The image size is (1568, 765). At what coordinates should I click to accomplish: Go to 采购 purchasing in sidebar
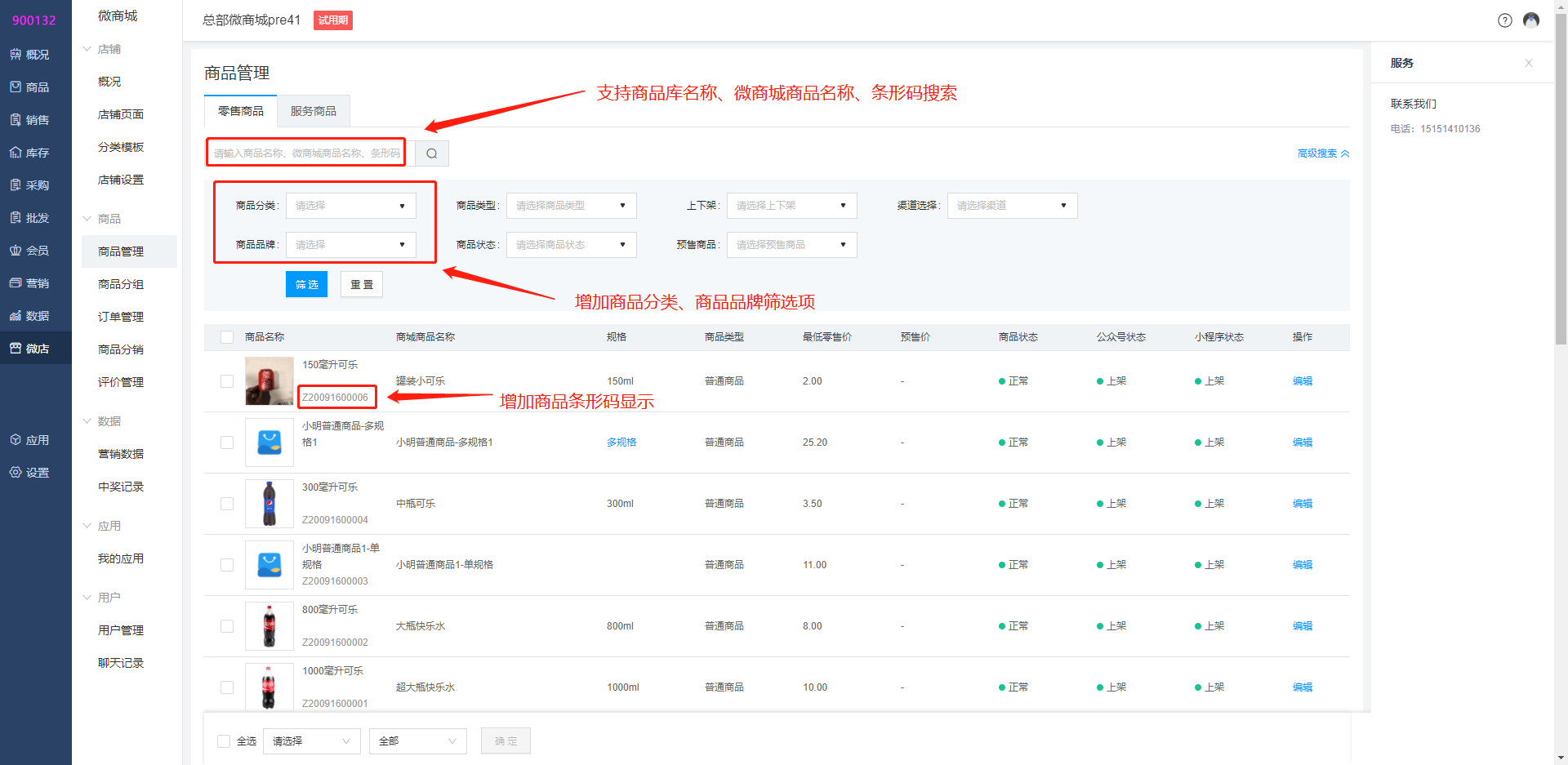point(30,185)
